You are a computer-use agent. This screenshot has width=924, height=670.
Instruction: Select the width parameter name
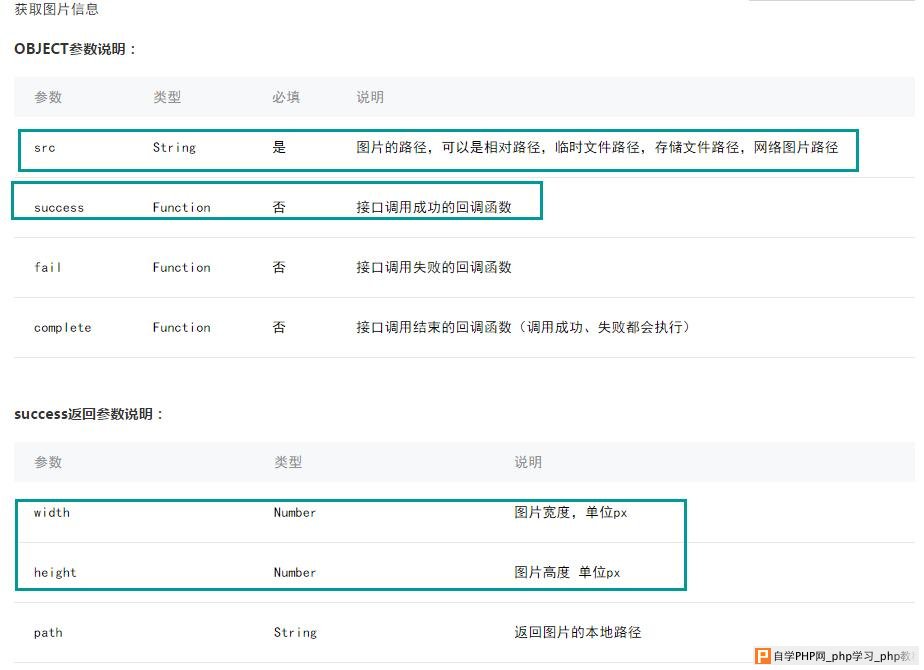52,513
